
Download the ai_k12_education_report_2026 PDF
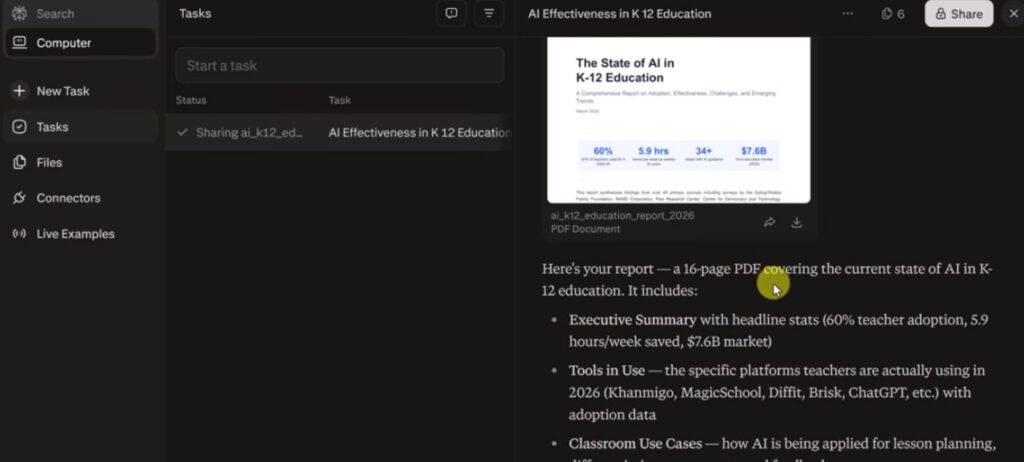click(797, 222)
